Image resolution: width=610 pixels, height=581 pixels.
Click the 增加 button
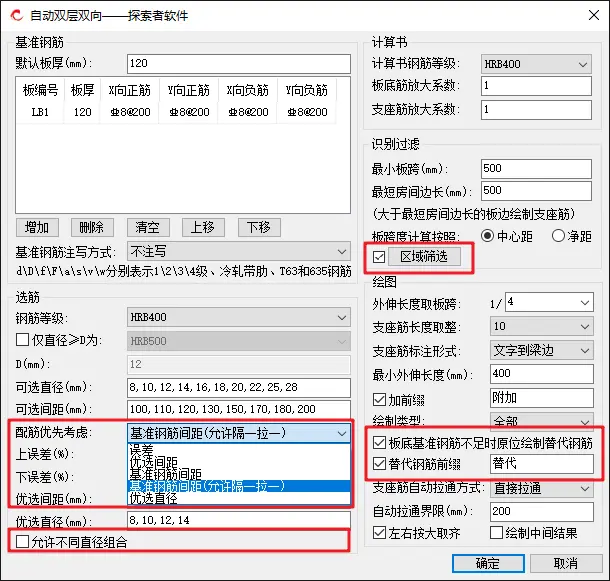pos(37,227)
